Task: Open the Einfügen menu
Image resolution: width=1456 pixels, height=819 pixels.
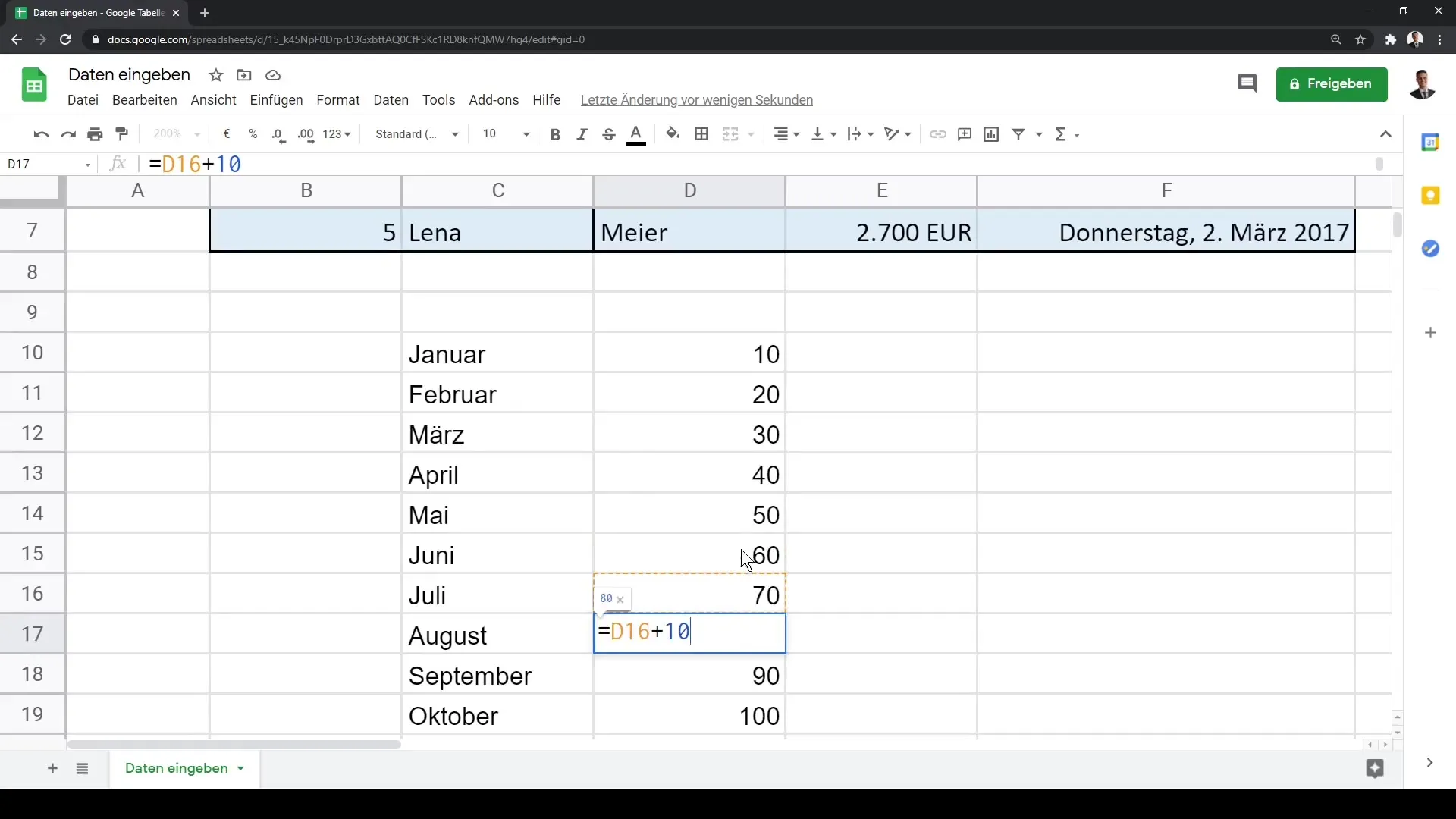Action: pyautogui.click(x=276, y=100)
